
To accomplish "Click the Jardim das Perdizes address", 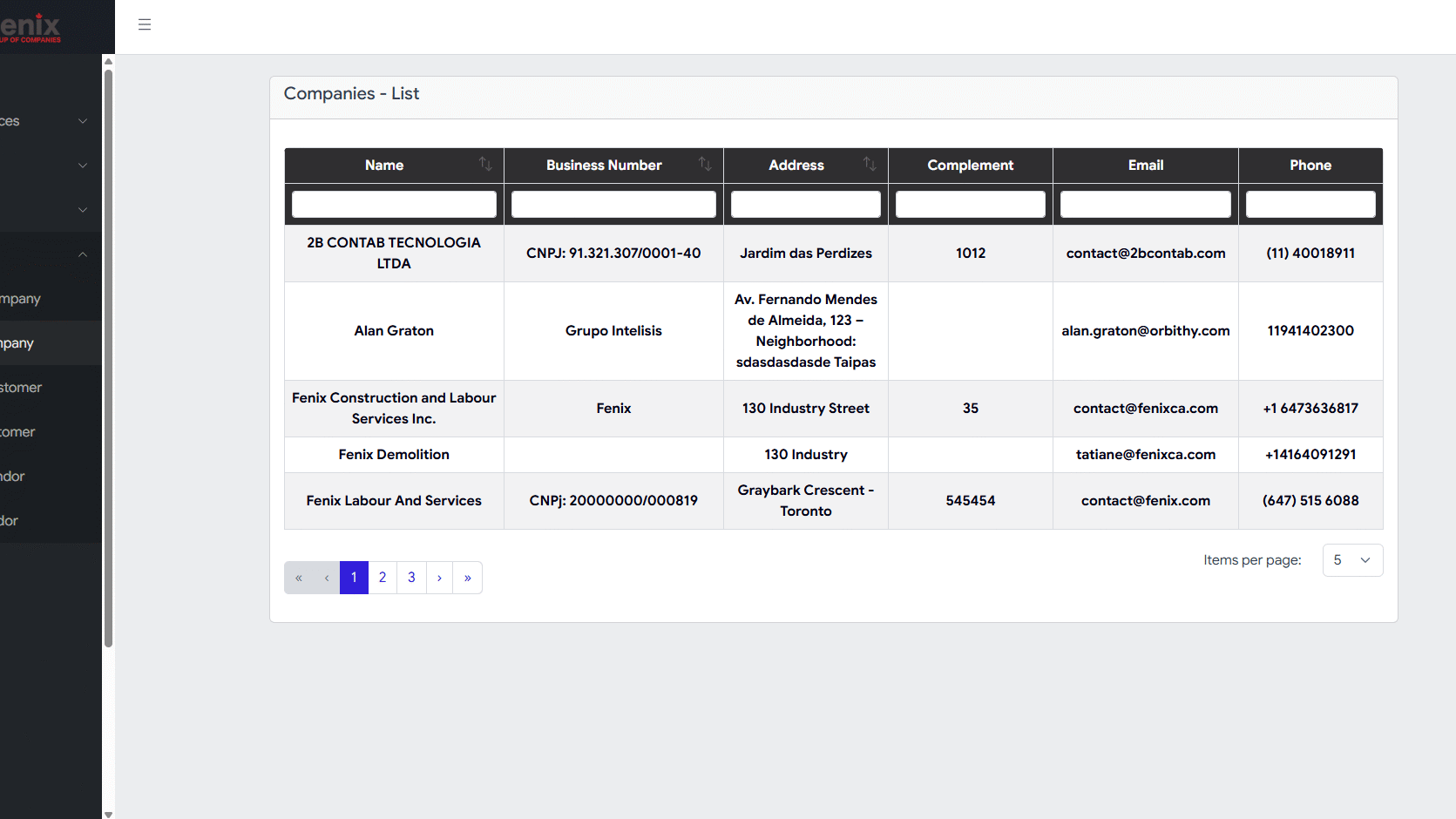I will [x=806, y=253].
